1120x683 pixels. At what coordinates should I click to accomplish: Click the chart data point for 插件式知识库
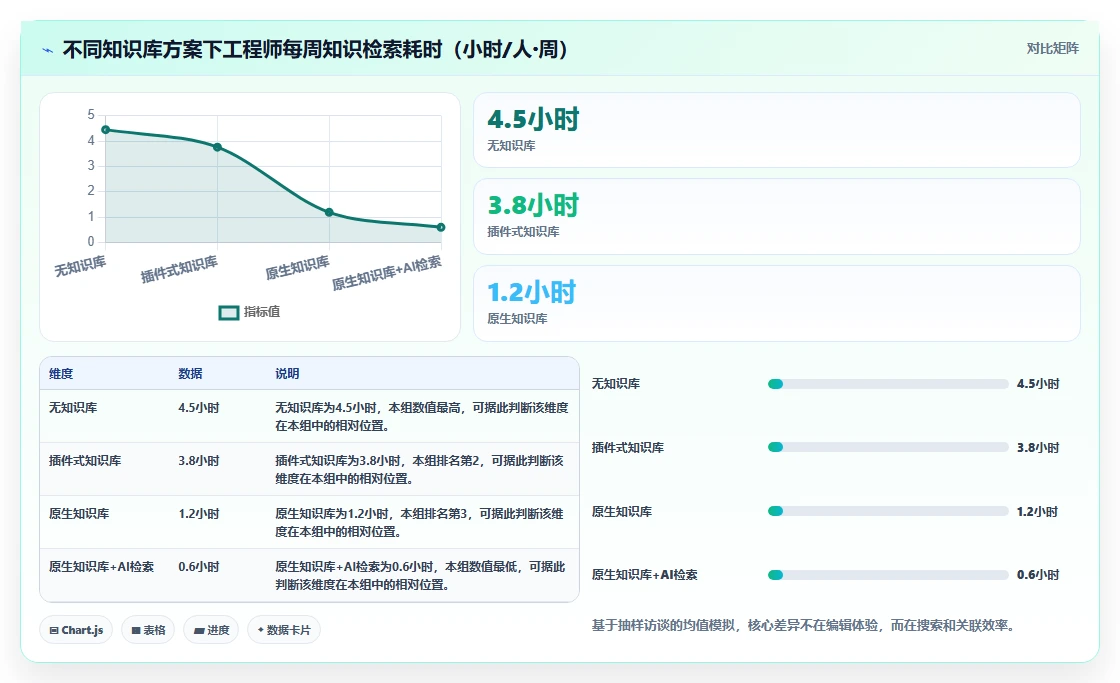217,147
